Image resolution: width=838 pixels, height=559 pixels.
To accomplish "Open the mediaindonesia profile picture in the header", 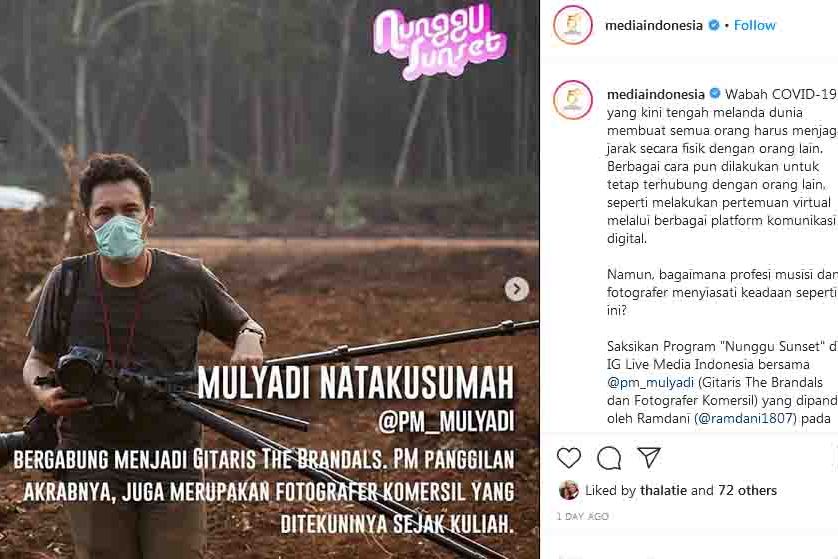I will (x=573, y=25).
